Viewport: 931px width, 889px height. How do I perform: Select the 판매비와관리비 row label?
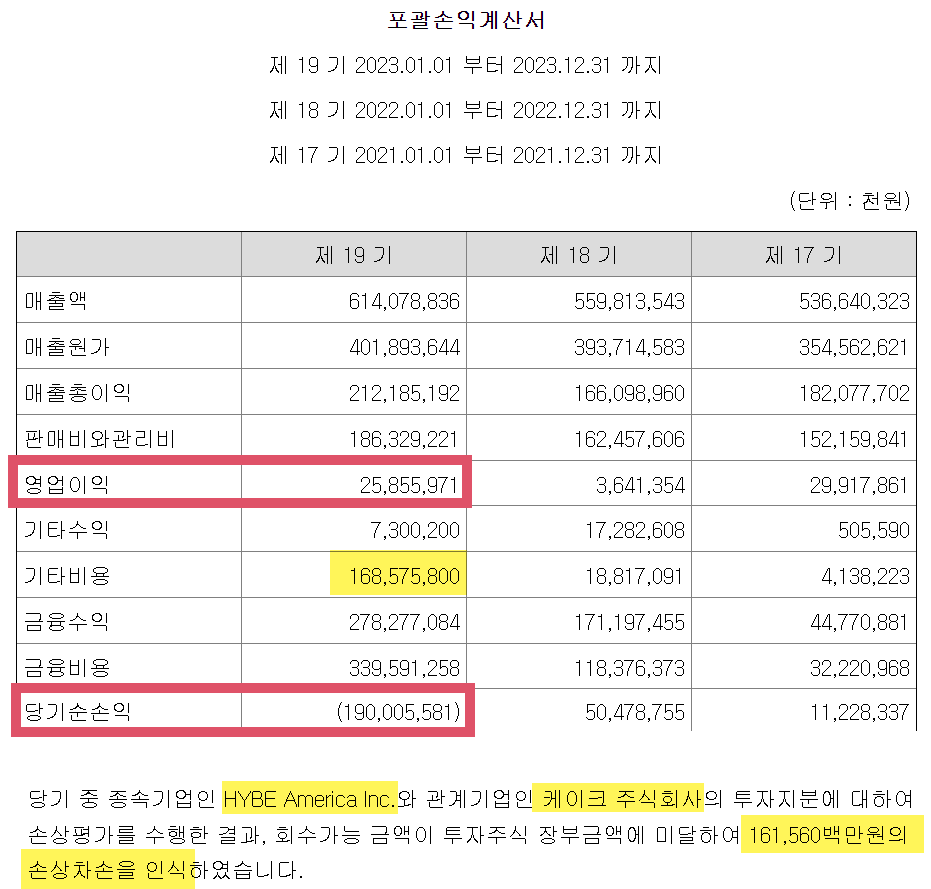pos(100,439)
